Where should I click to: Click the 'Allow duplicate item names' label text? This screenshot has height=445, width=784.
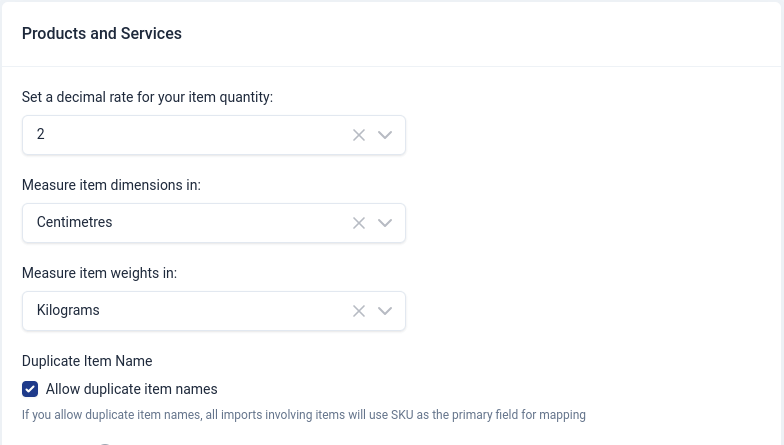131,389
